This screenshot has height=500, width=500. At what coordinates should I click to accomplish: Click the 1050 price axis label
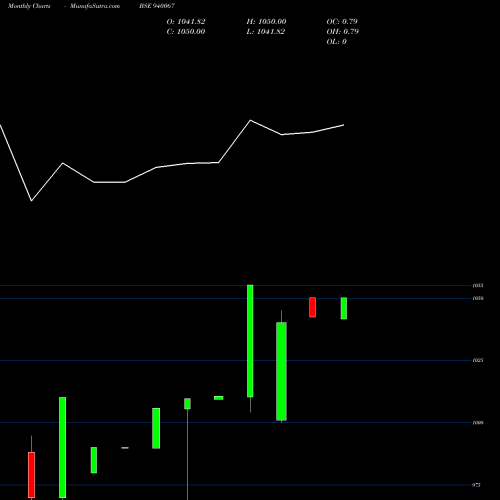pos(478,298)
